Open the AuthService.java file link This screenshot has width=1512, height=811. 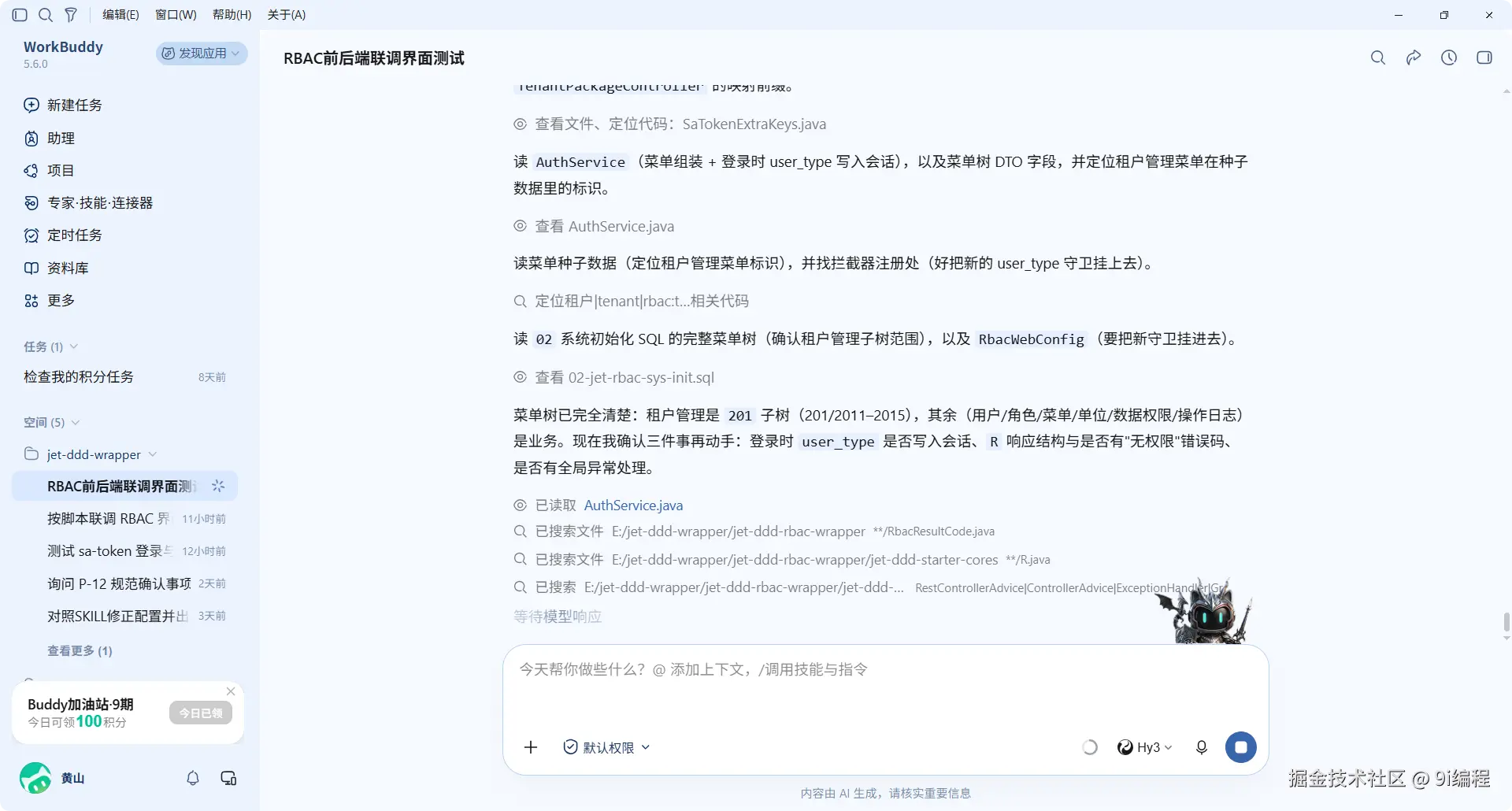(x=633, y=505)
